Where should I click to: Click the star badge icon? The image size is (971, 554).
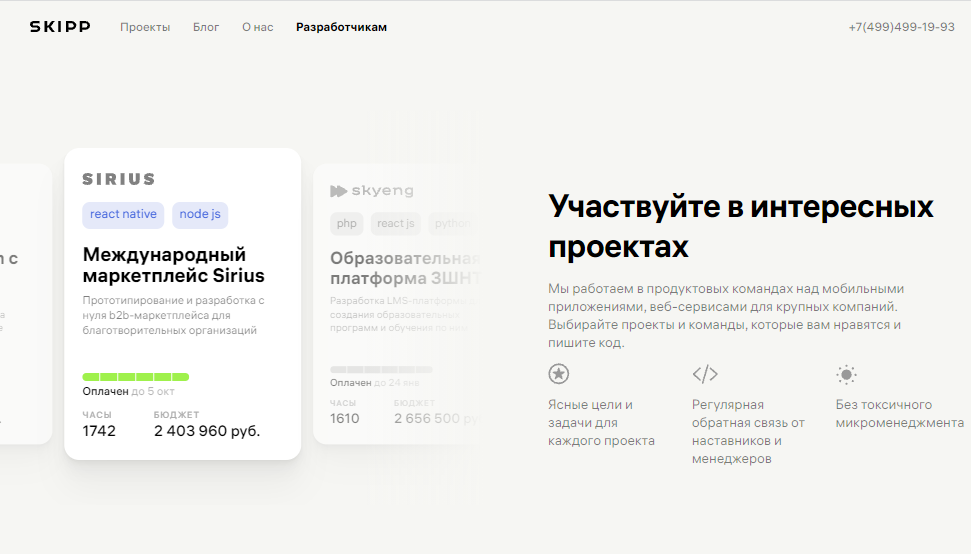point(559,374)
